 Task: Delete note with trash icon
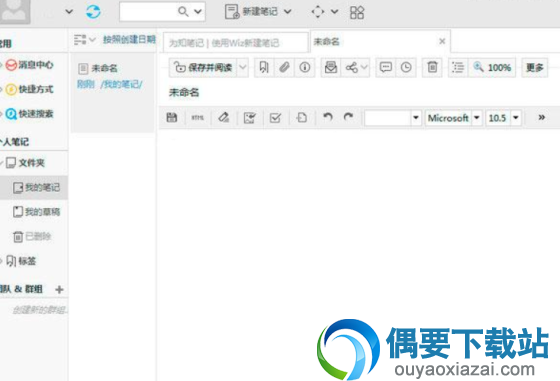(x=432, y=67)
